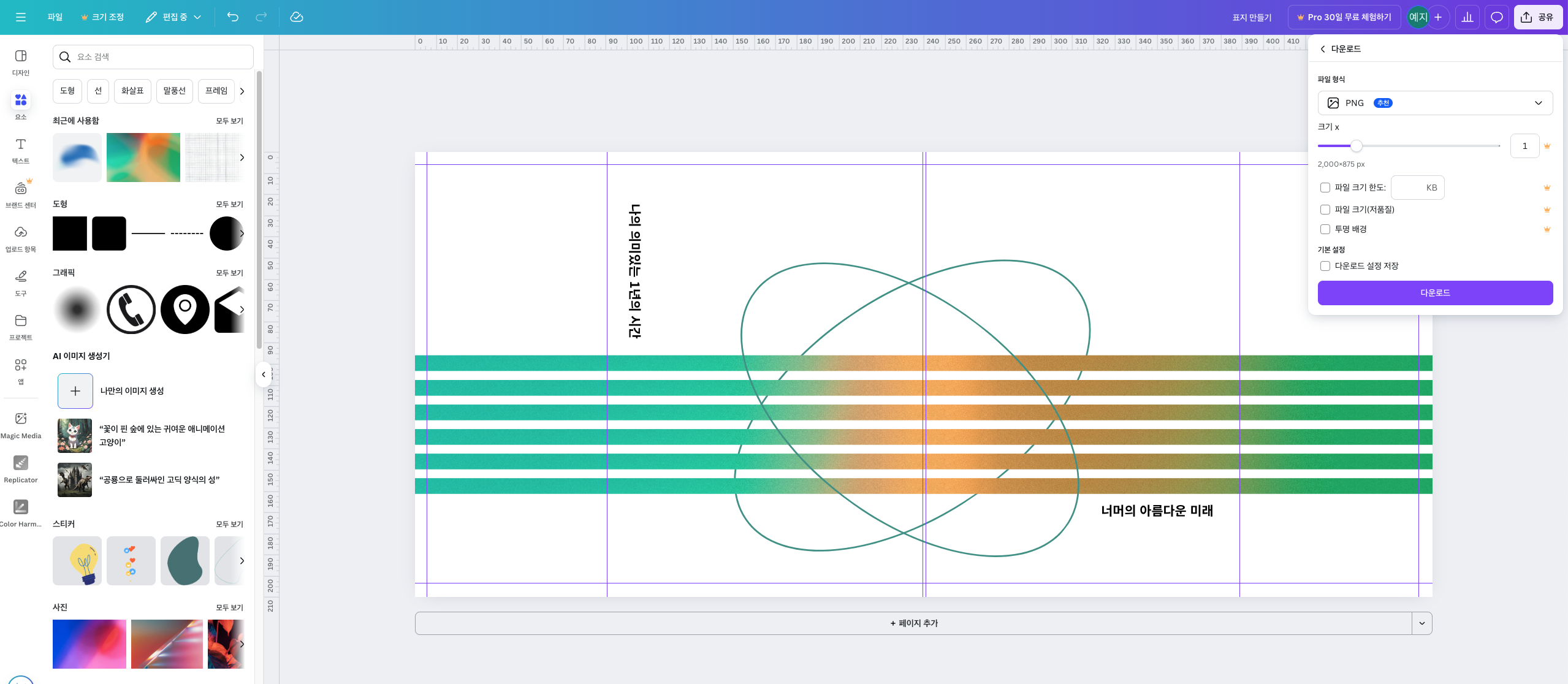
Task: Select the 화살표 category chip
Action: (x=132, y=91)
